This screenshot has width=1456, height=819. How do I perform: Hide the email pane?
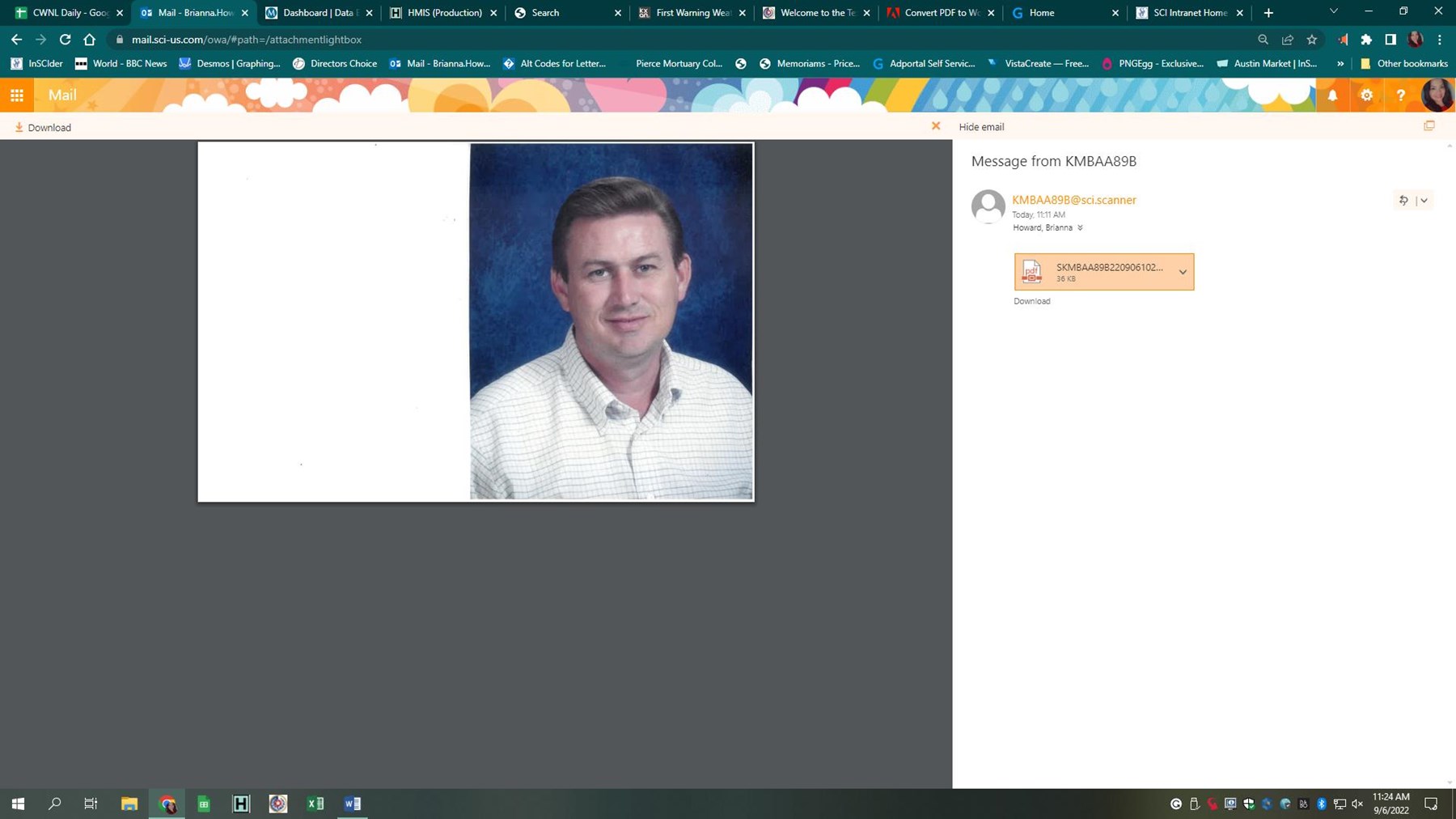coord(981,127)
